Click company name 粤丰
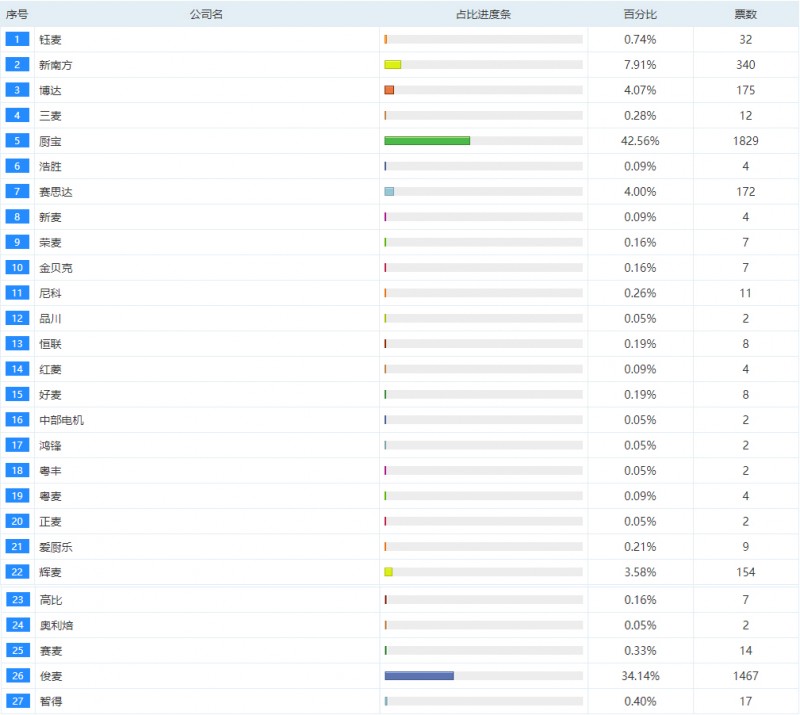The width and height of the screenshot is (800, 715). point(50,471)
